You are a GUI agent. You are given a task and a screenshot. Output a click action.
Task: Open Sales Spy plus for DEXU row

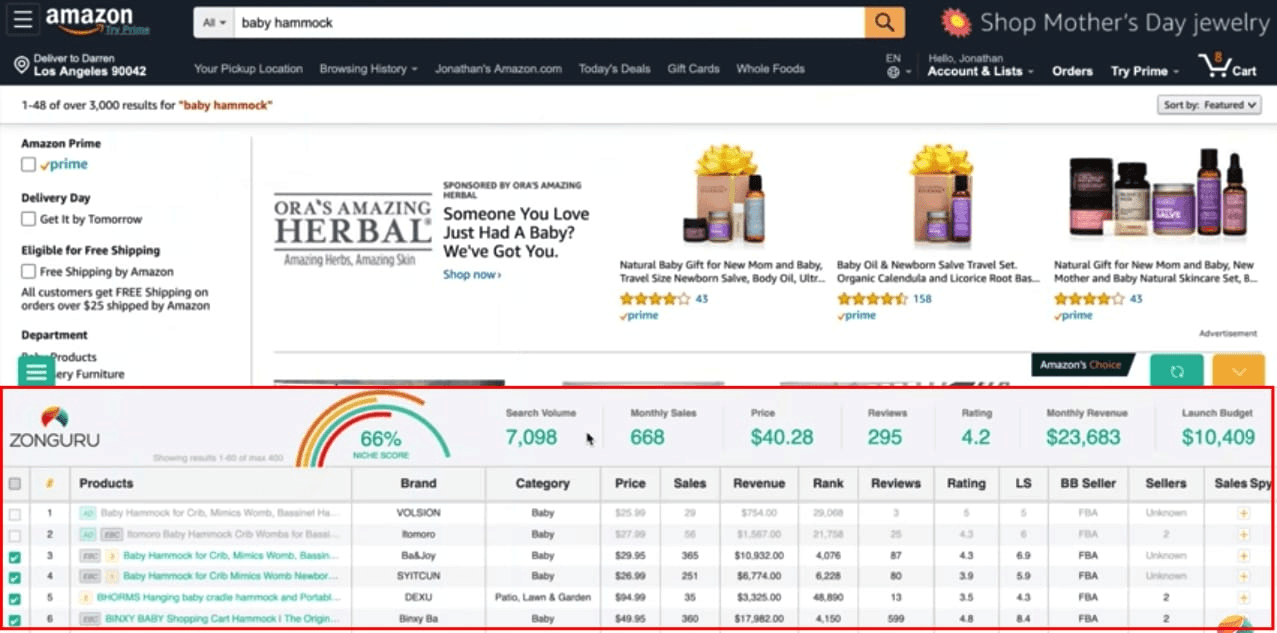[1243, 597]
